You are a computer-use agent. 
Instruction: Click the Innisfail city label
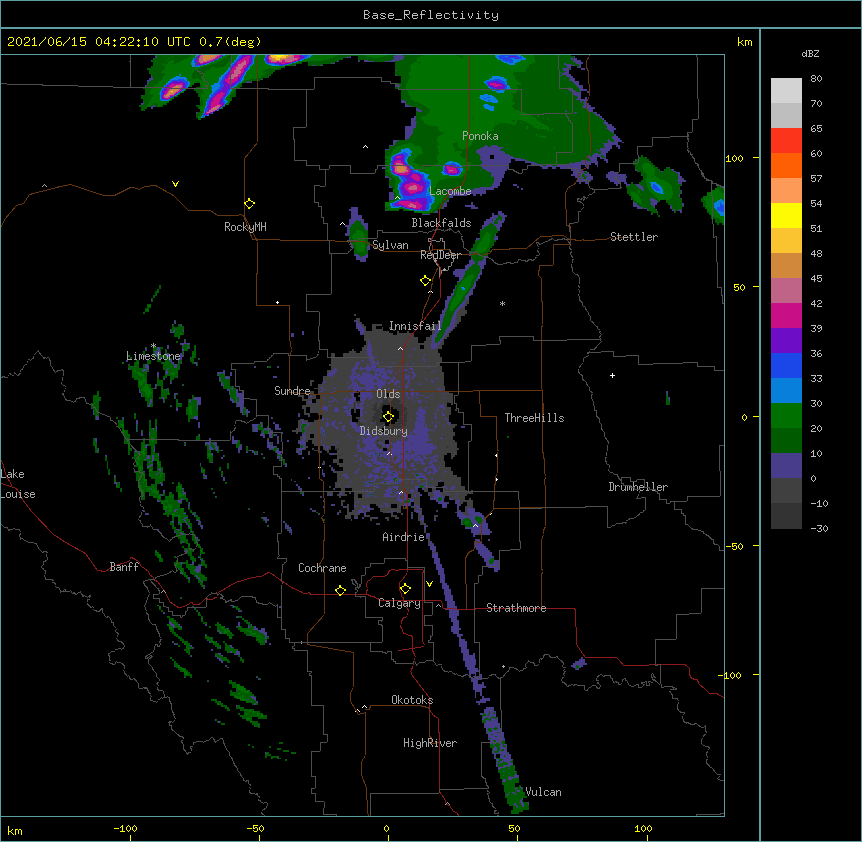click(x=415, y=326)
